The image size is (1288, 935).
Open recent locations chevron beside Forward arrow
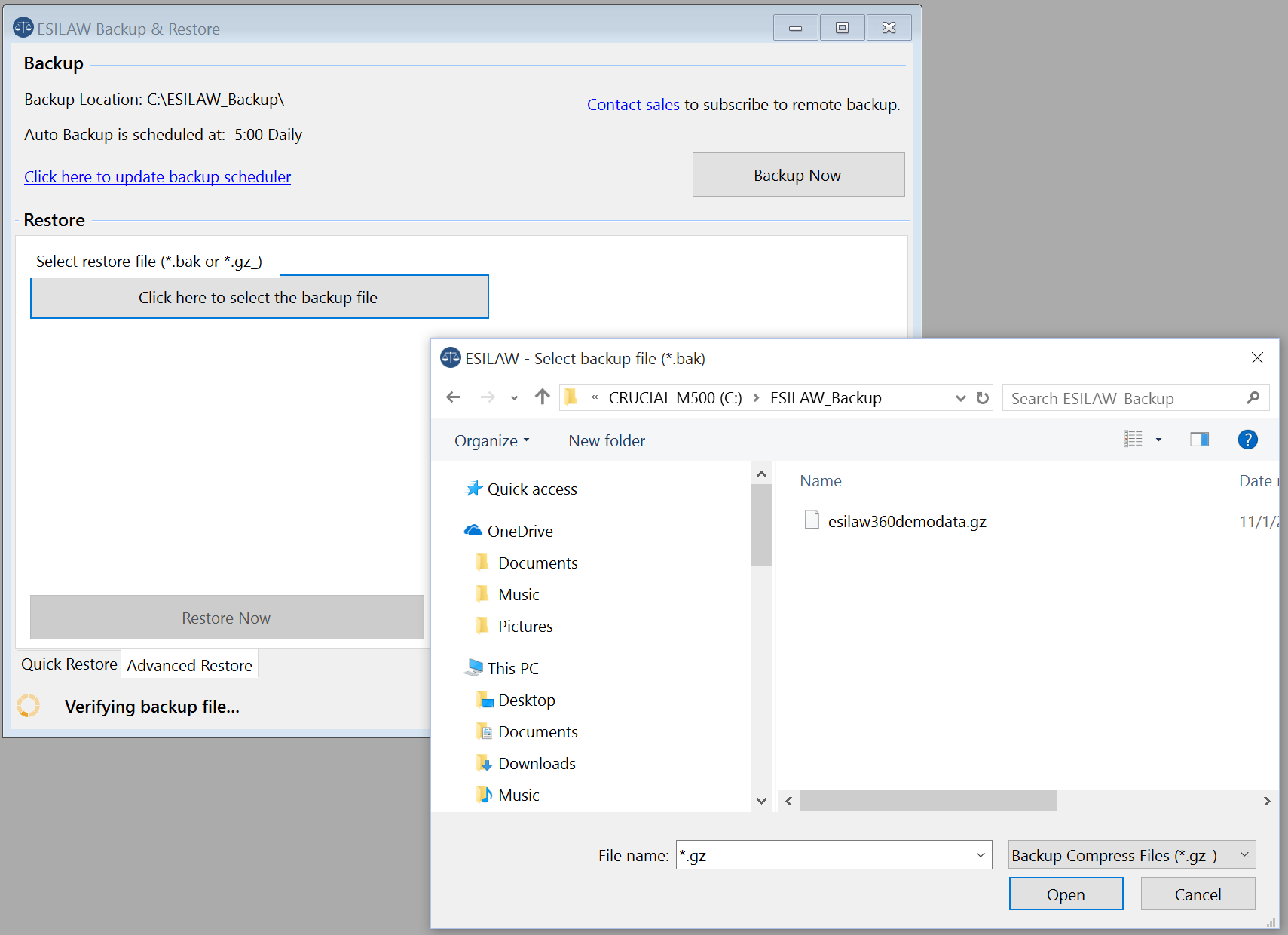[514, 398]
